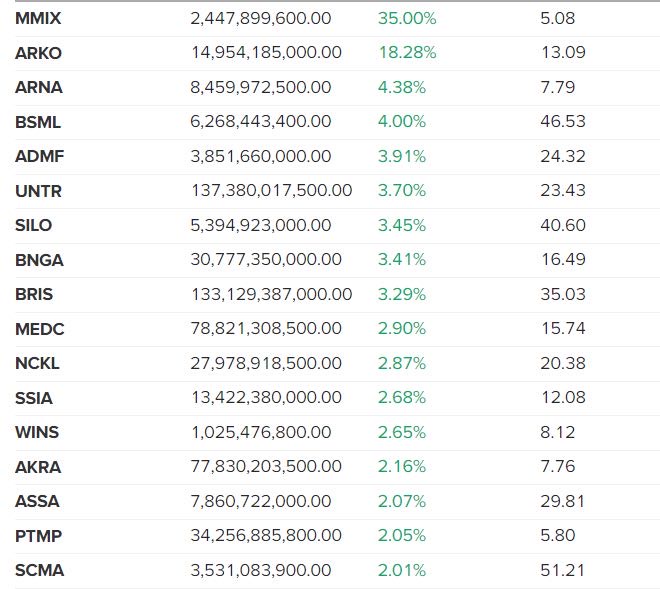Open the AKRA ticker link
Image resolution: width=660 pixels, height=589 pixels.
pos(38,467)
